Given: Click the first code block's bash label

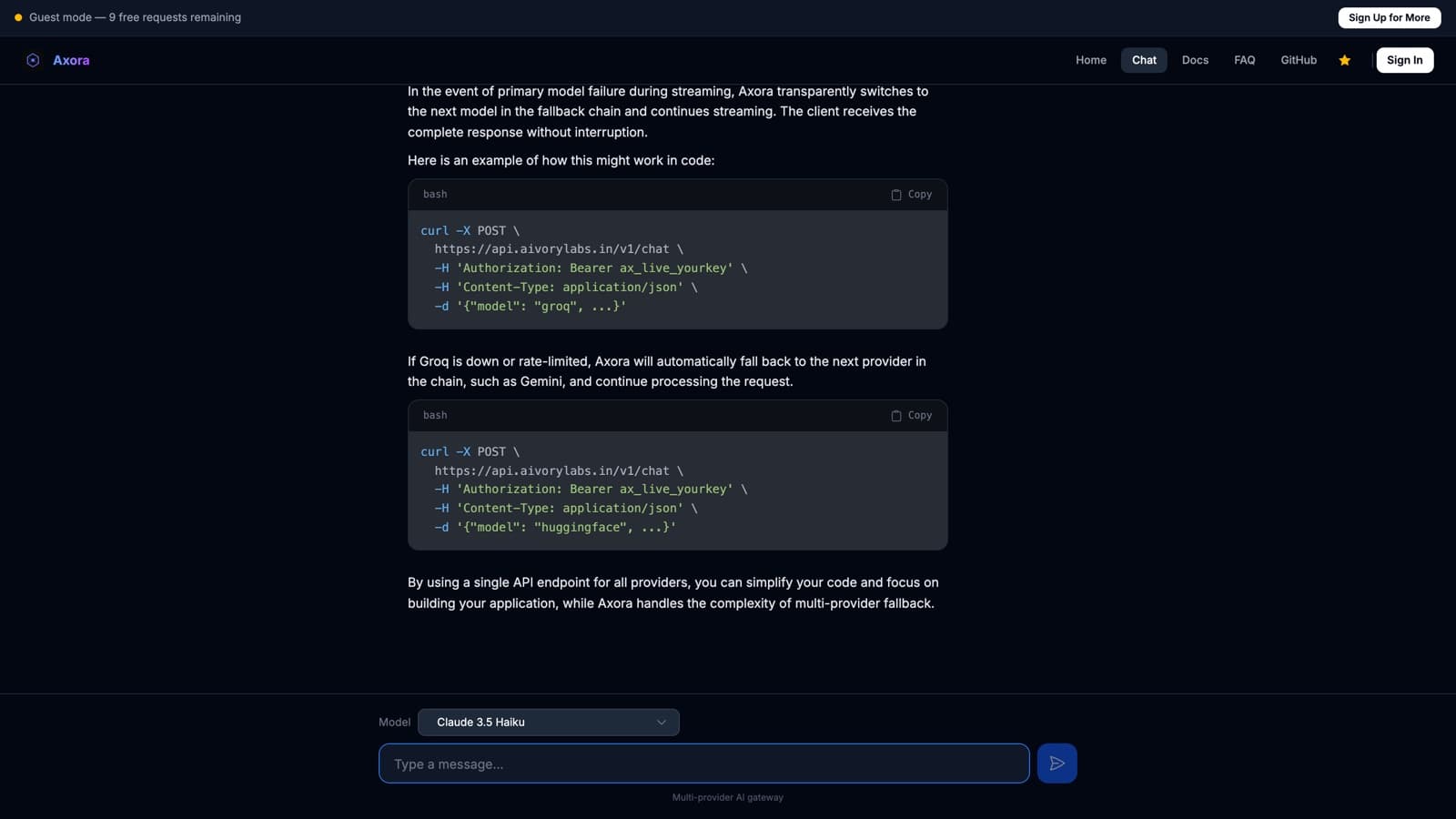Looking at the screenshot, I should click(435, 195).
